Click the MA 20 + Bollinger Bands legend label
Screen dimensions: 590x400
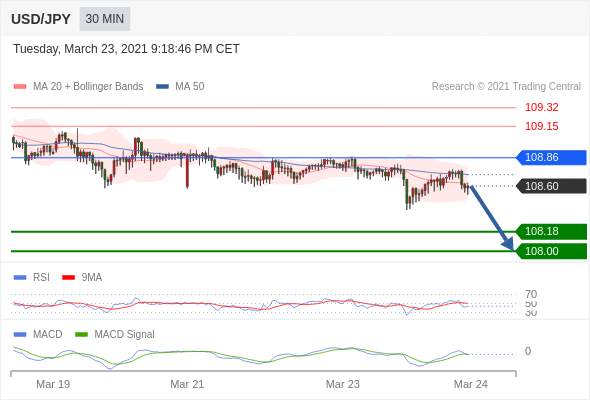click(88, 87)
